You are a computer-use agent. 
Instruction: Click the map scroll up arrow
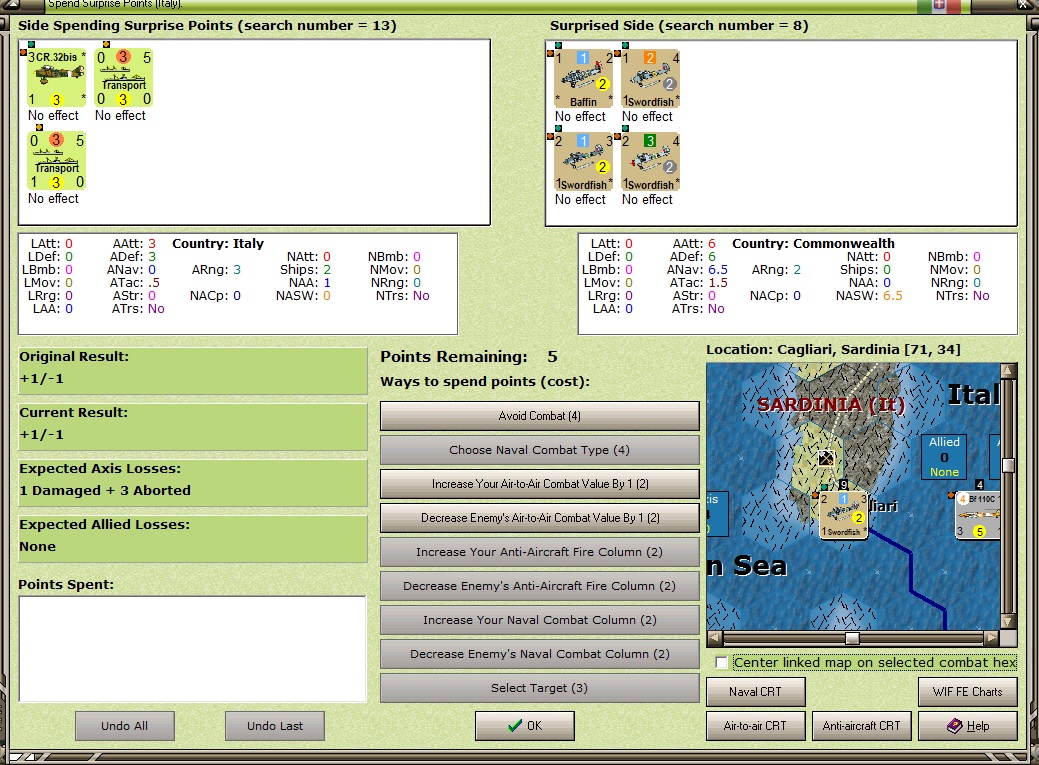coord(1009,371)
